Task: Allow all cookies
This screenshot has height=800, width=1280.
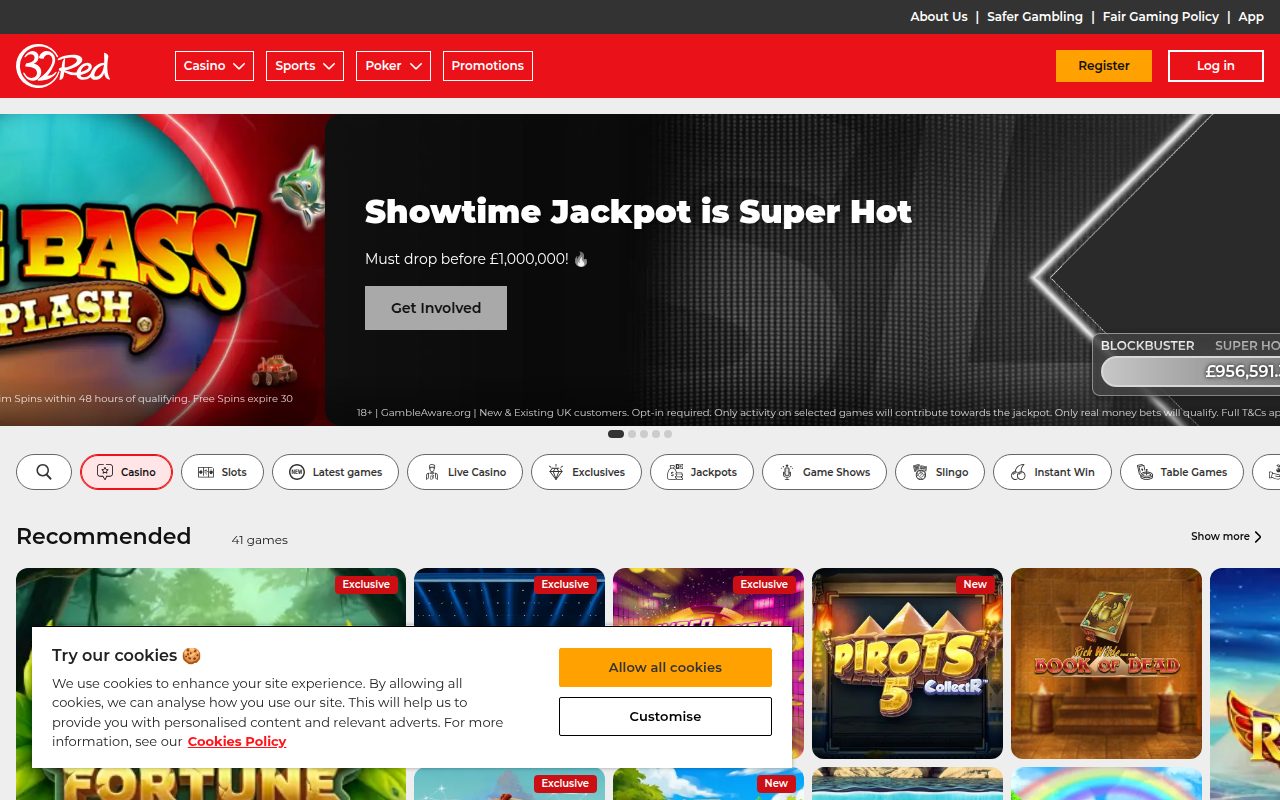Action: [665, 667]
